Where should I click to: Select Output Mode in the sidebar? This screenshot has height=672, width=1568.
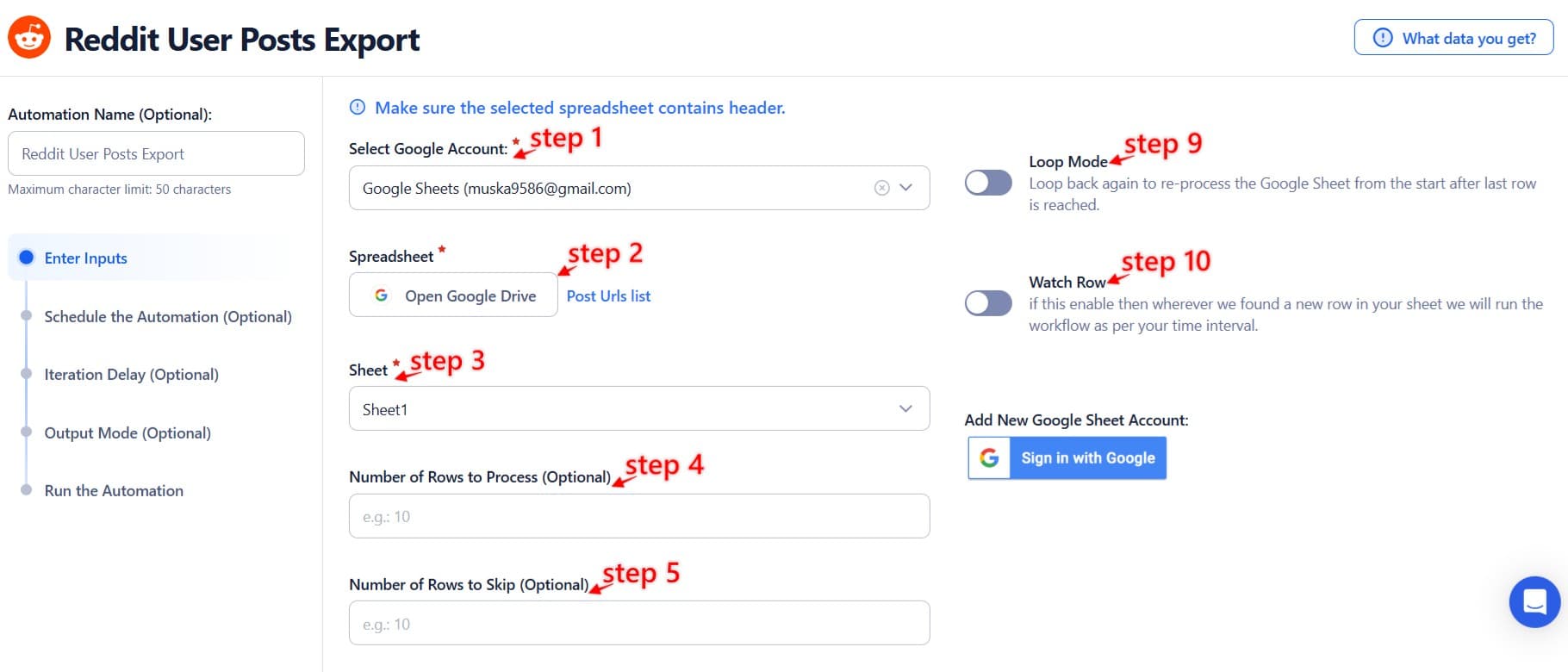coord(127,432)
